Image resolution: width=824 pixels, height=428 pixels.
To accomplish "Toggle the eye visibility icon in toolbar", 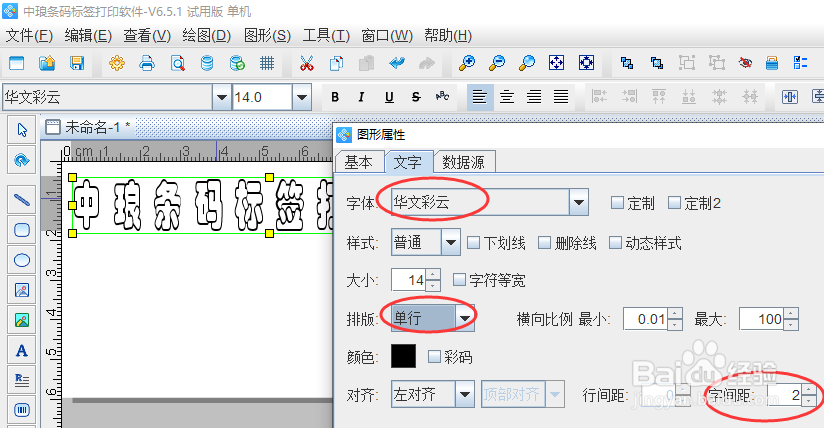I will click(745, 64).
